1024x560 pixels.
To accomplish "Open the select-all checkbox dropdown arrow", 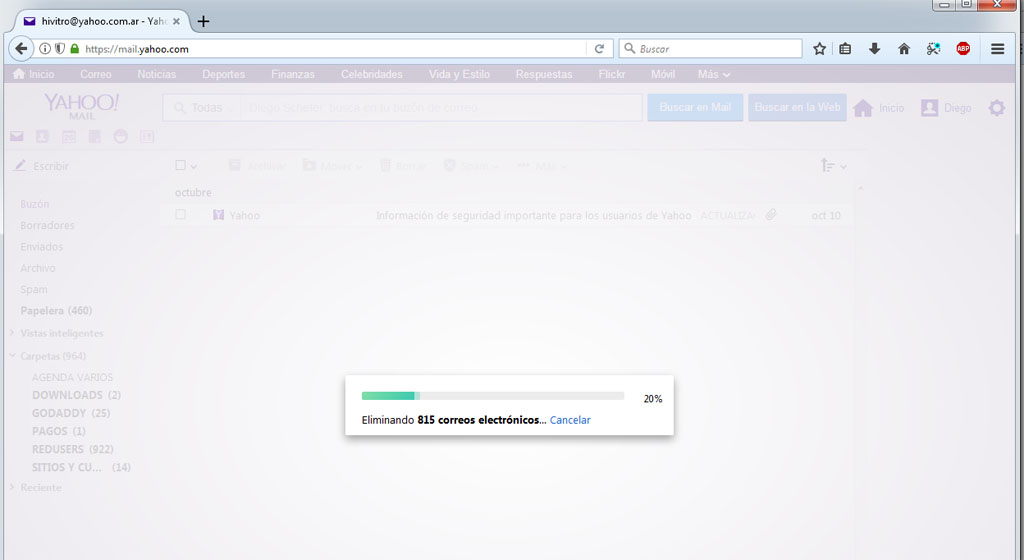I will pyautogui.click(x=193, y=166).
